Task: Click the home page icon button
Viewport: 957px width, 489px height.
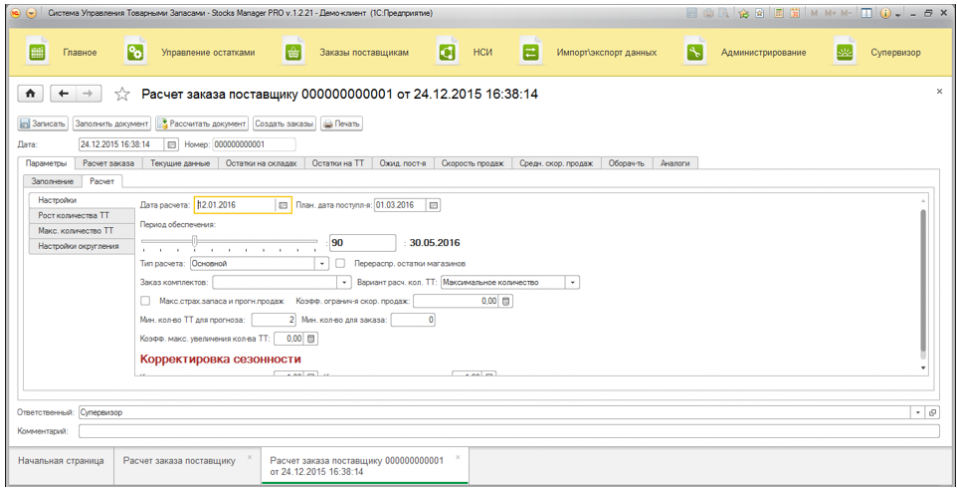Action: tap(31, 94)
